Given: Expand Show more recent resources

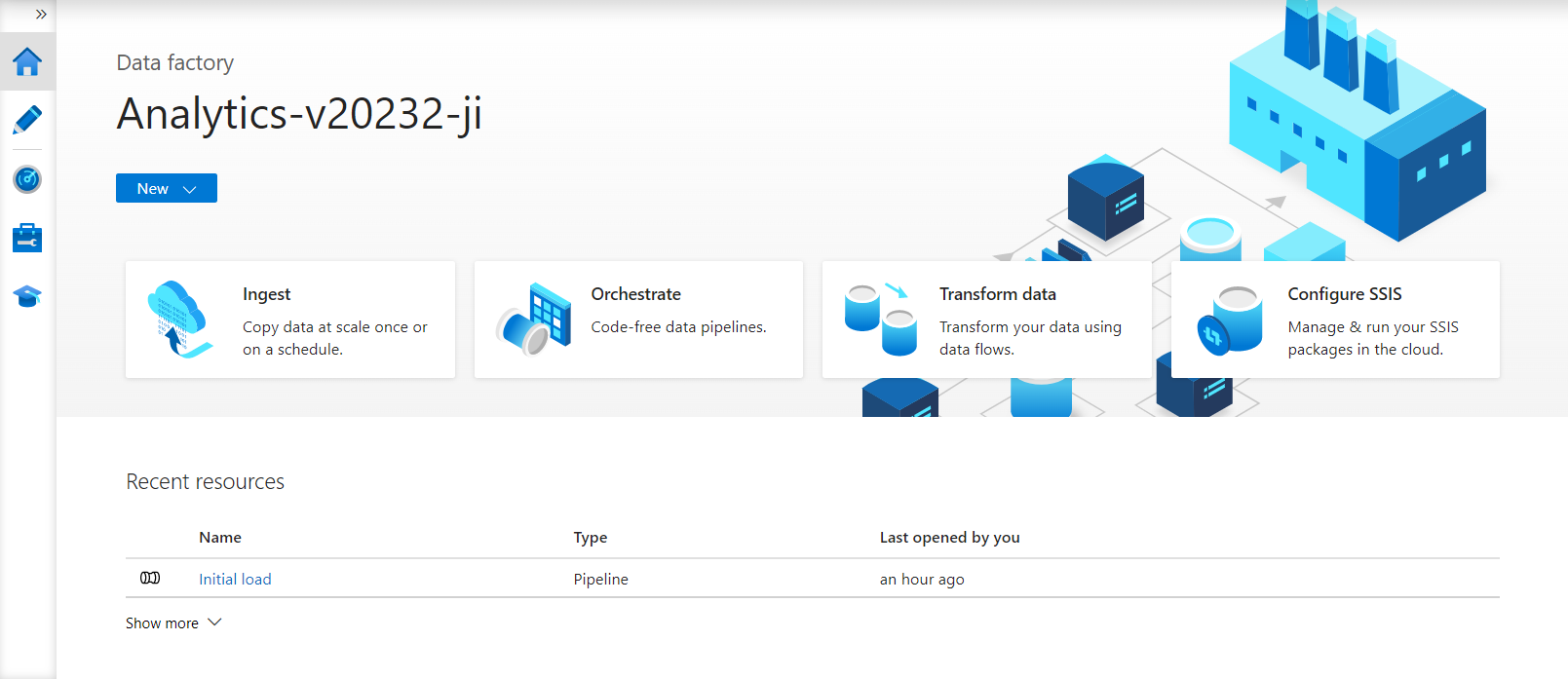Looking at the screenshot, I should tap(173, 622).
